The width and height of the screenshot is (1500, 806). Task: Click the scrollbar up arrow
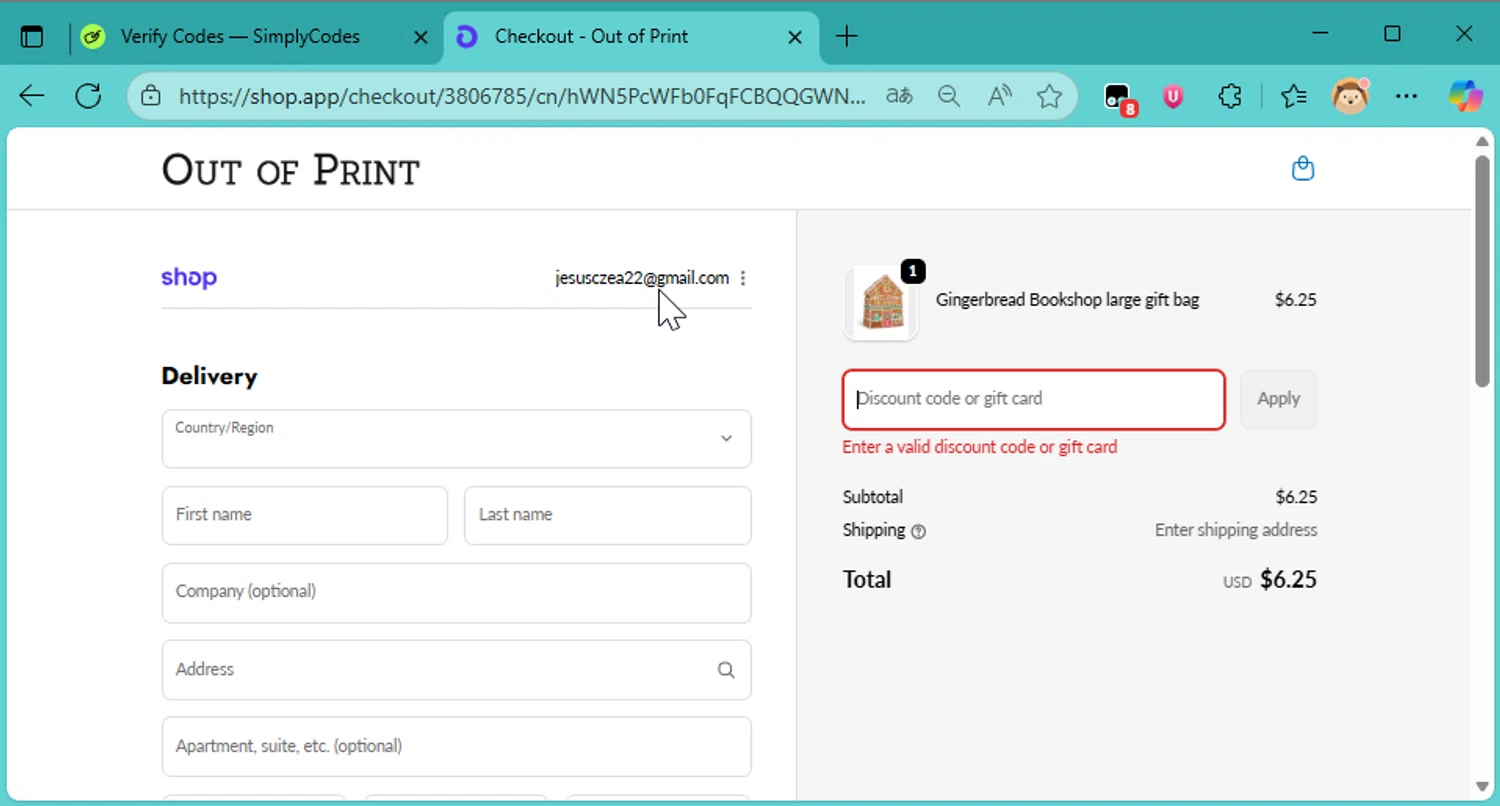(1482, 141)
